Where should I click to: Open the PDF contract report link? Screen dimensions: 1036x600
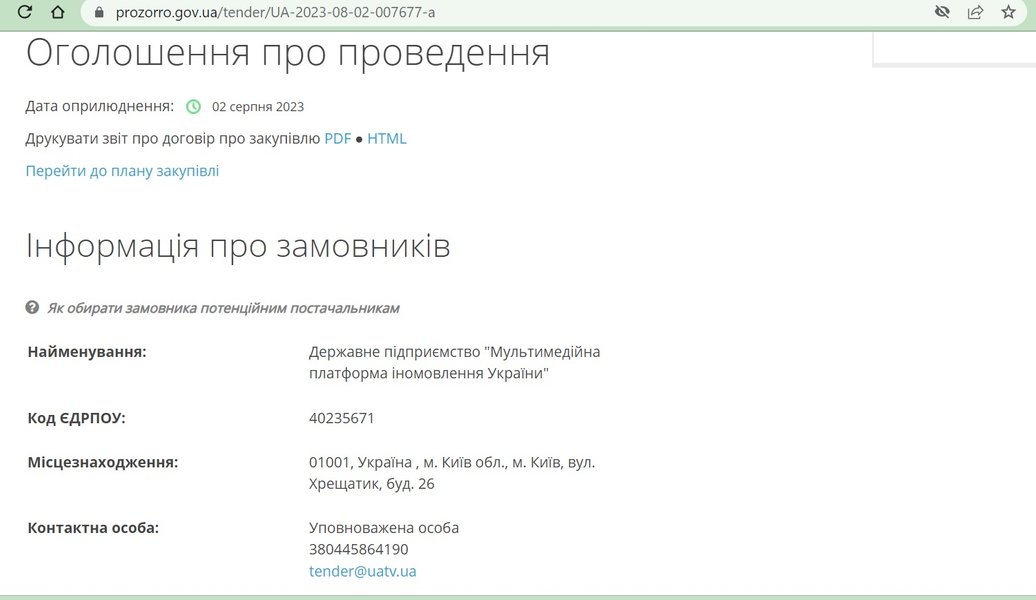[x=338, y=139]
